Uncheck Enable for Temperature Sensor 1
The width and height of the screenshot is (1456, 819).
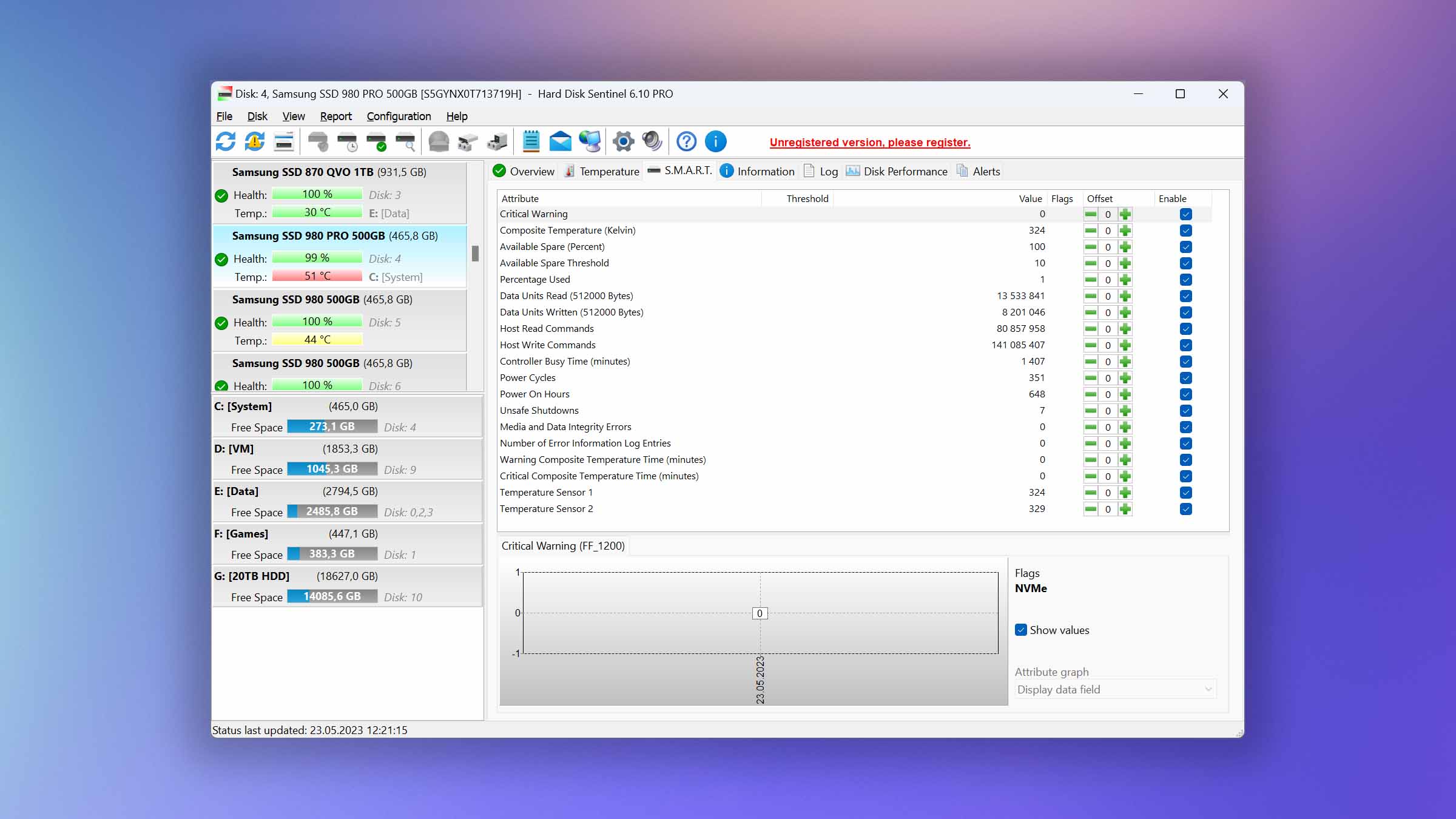(x=1186, y=493)
